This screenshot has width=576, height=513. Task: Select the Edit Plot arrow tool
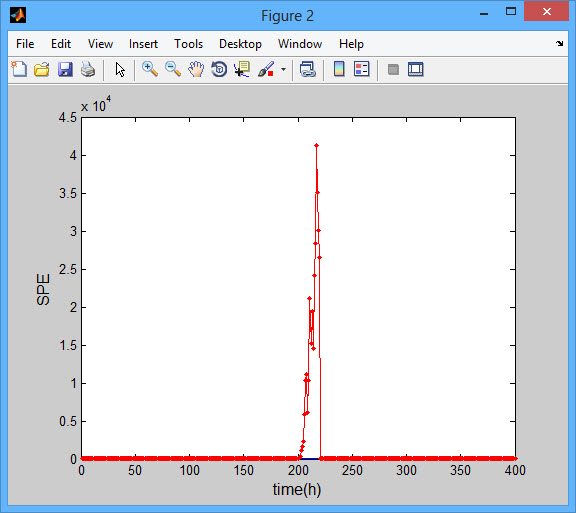(120, 69)
